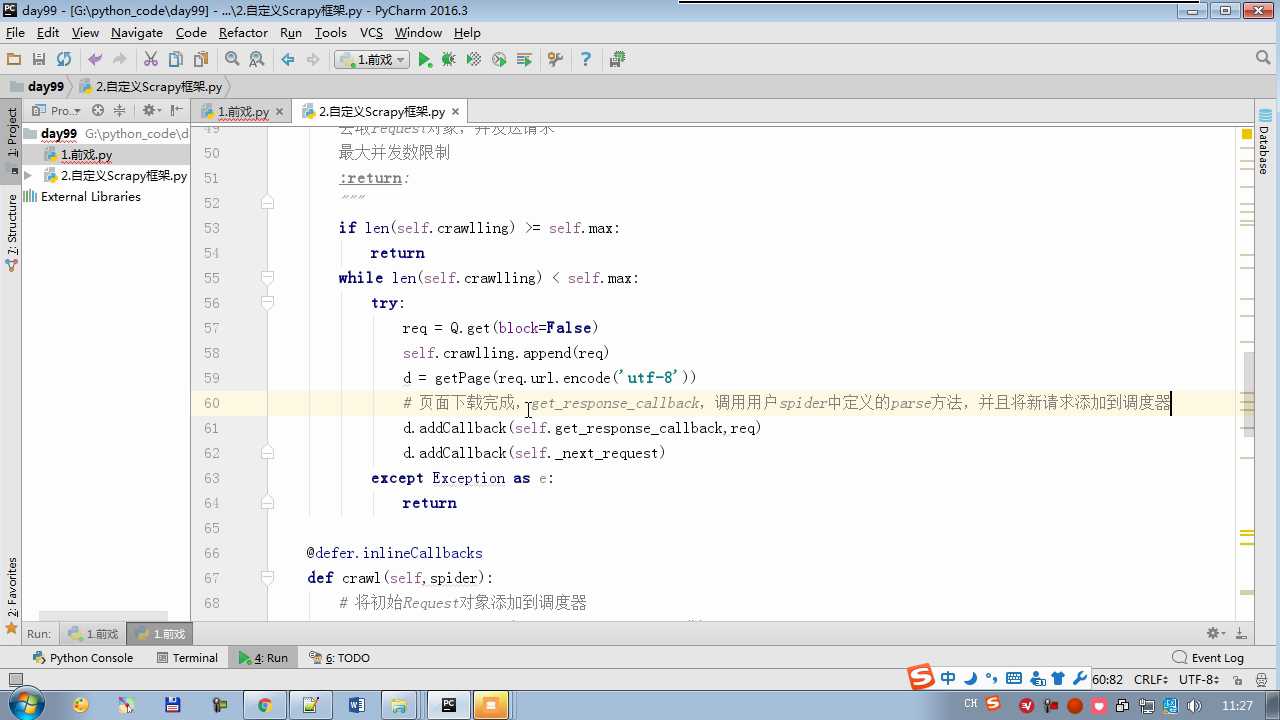
Task: Open the Refactor menu
Action: [x=243, y=32]
